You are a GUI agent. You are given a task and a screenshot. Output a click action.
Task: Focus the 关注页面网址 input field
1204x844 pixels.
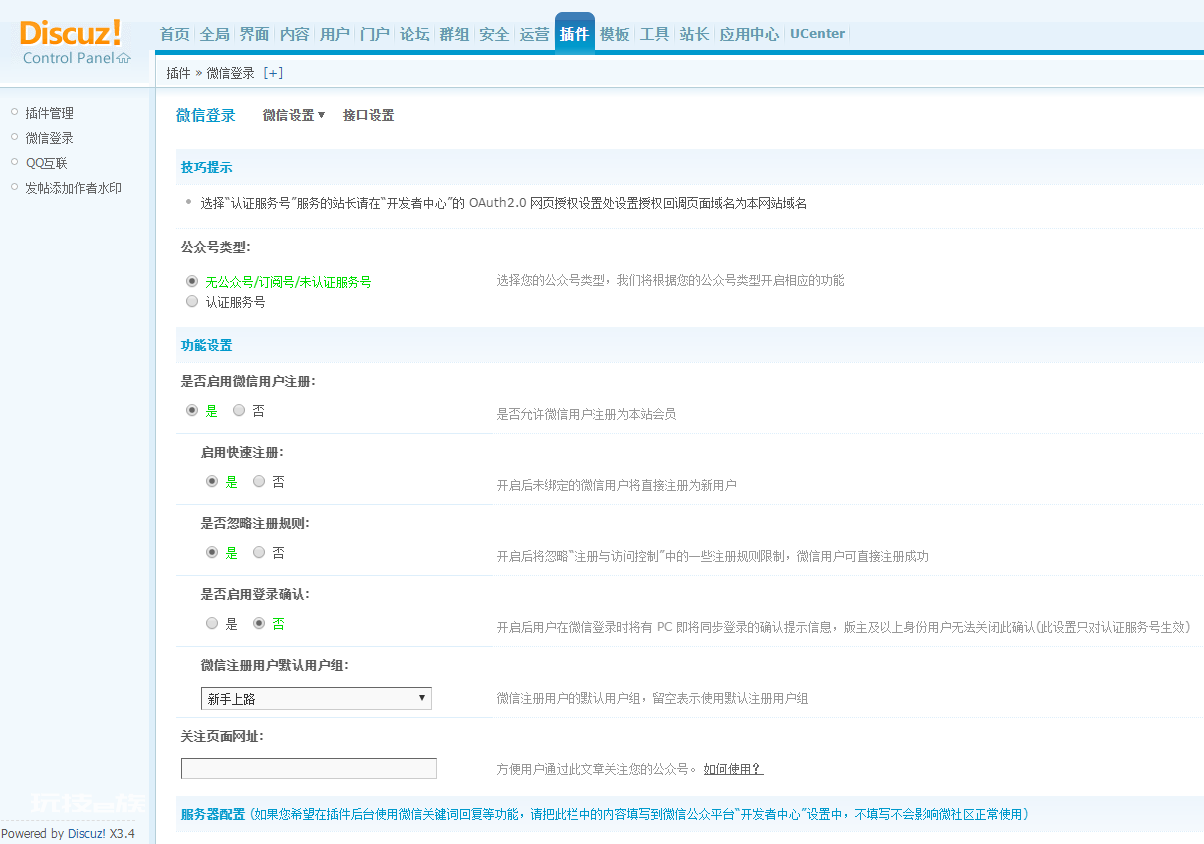point(309,768)
